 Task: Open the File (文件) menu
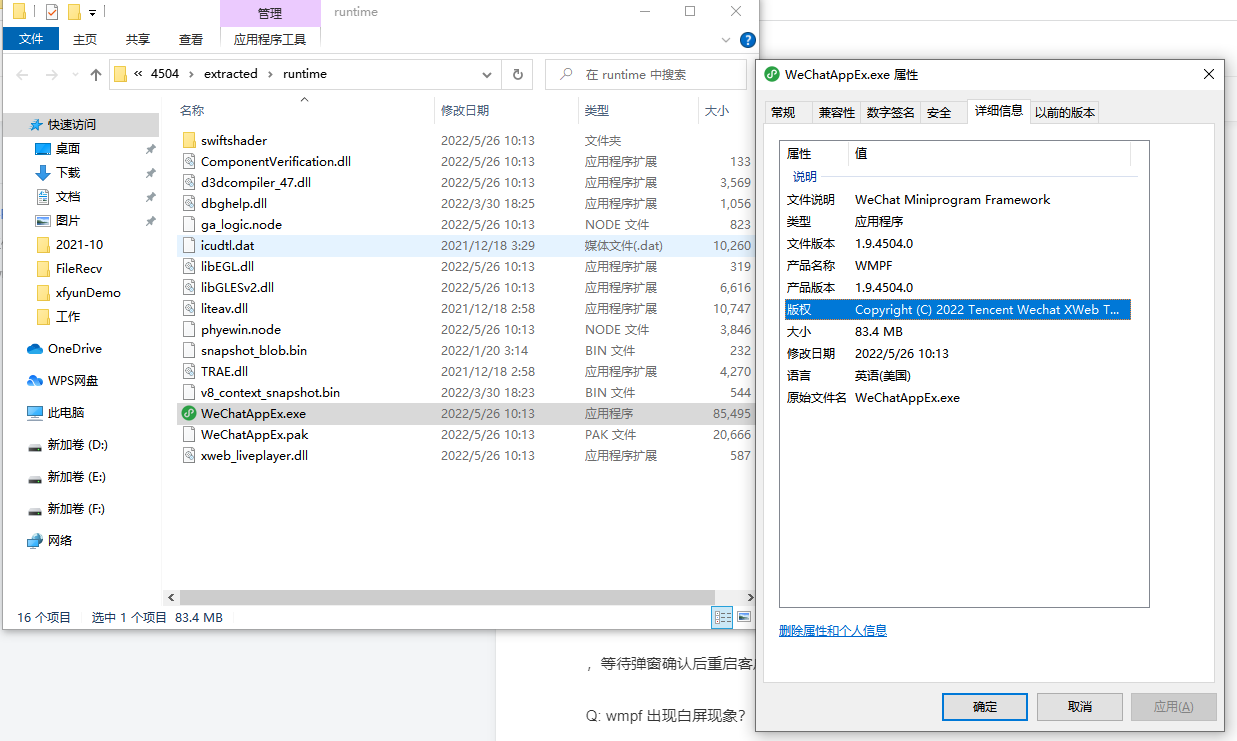[31, 39]
